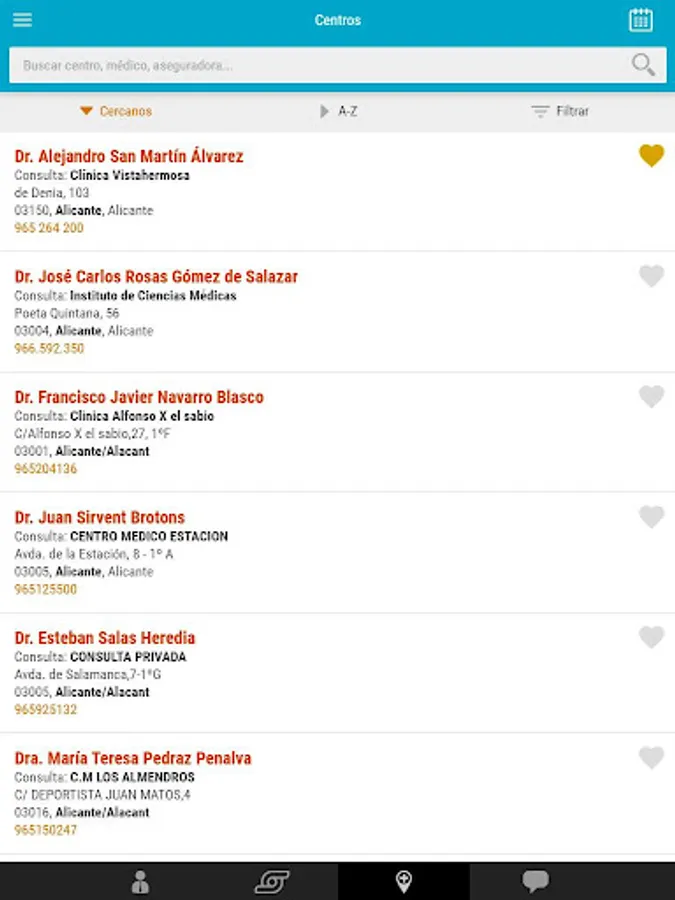Open Dr. Esteban Salas Heredia details

click(x=105, y=638)
